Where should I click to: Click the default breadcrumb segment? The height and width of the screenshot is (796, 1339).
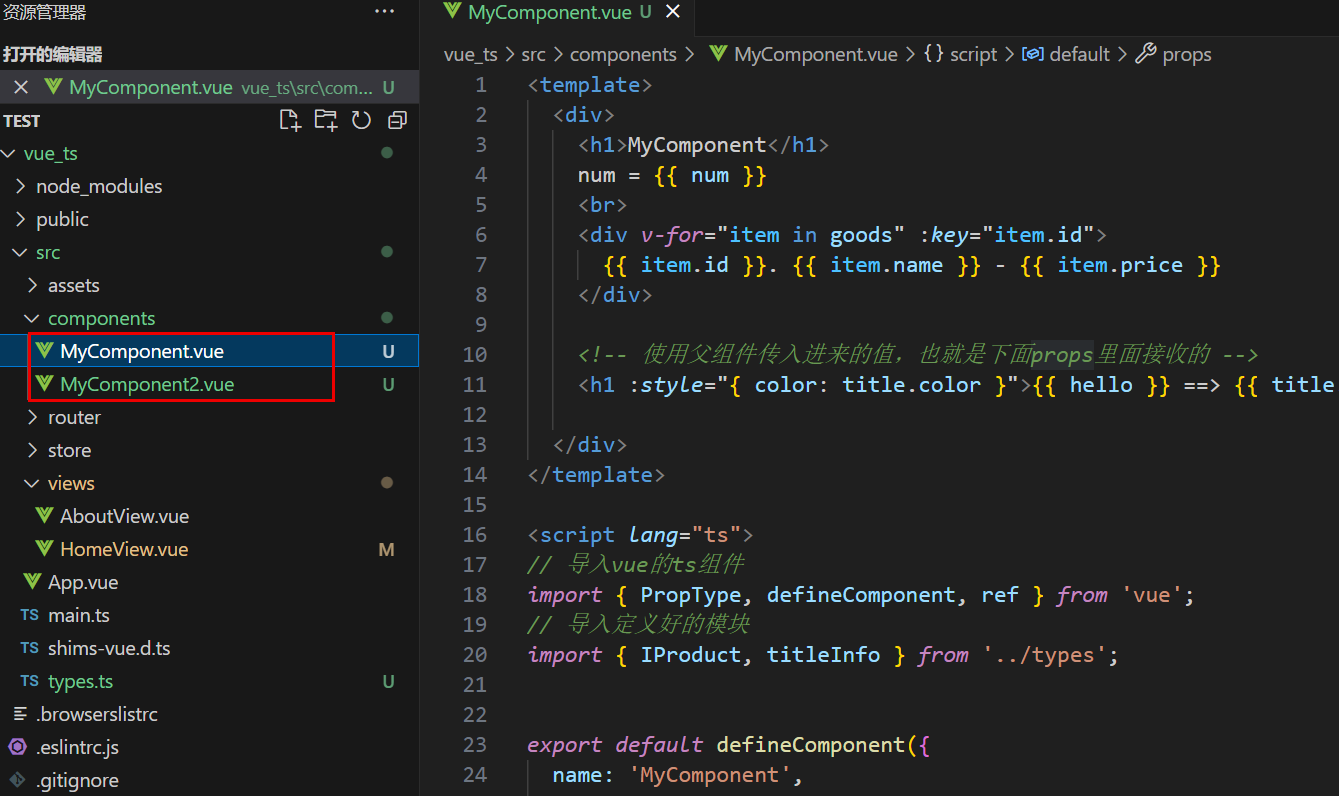point(1066,54)
